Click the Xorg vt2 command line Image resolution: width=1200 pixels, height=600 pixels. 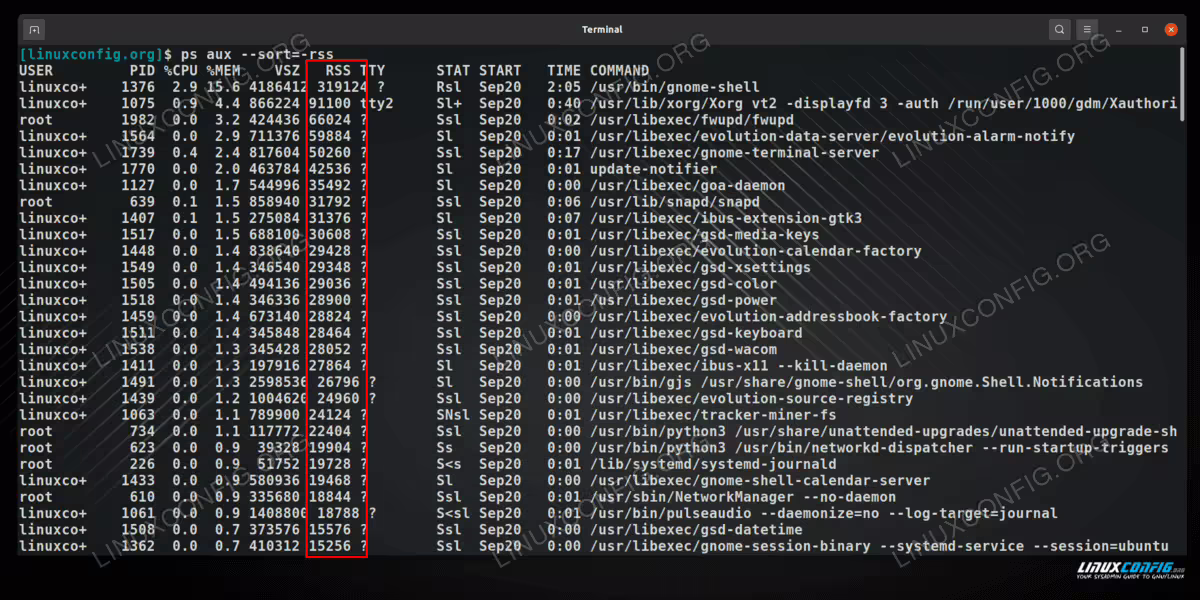point(884,103)
